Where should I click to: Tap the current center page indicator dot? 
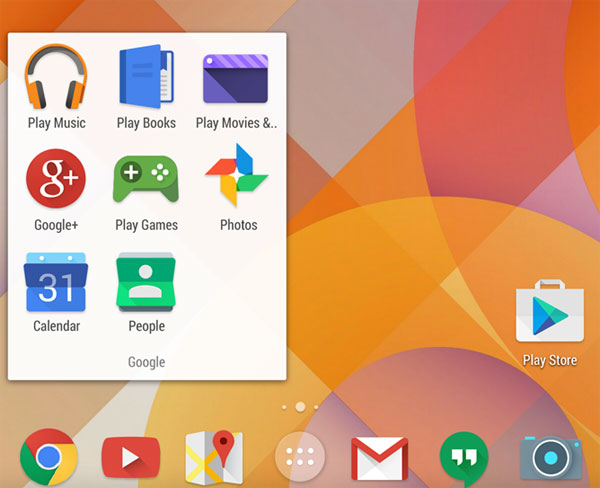click(x=300, y=407)
